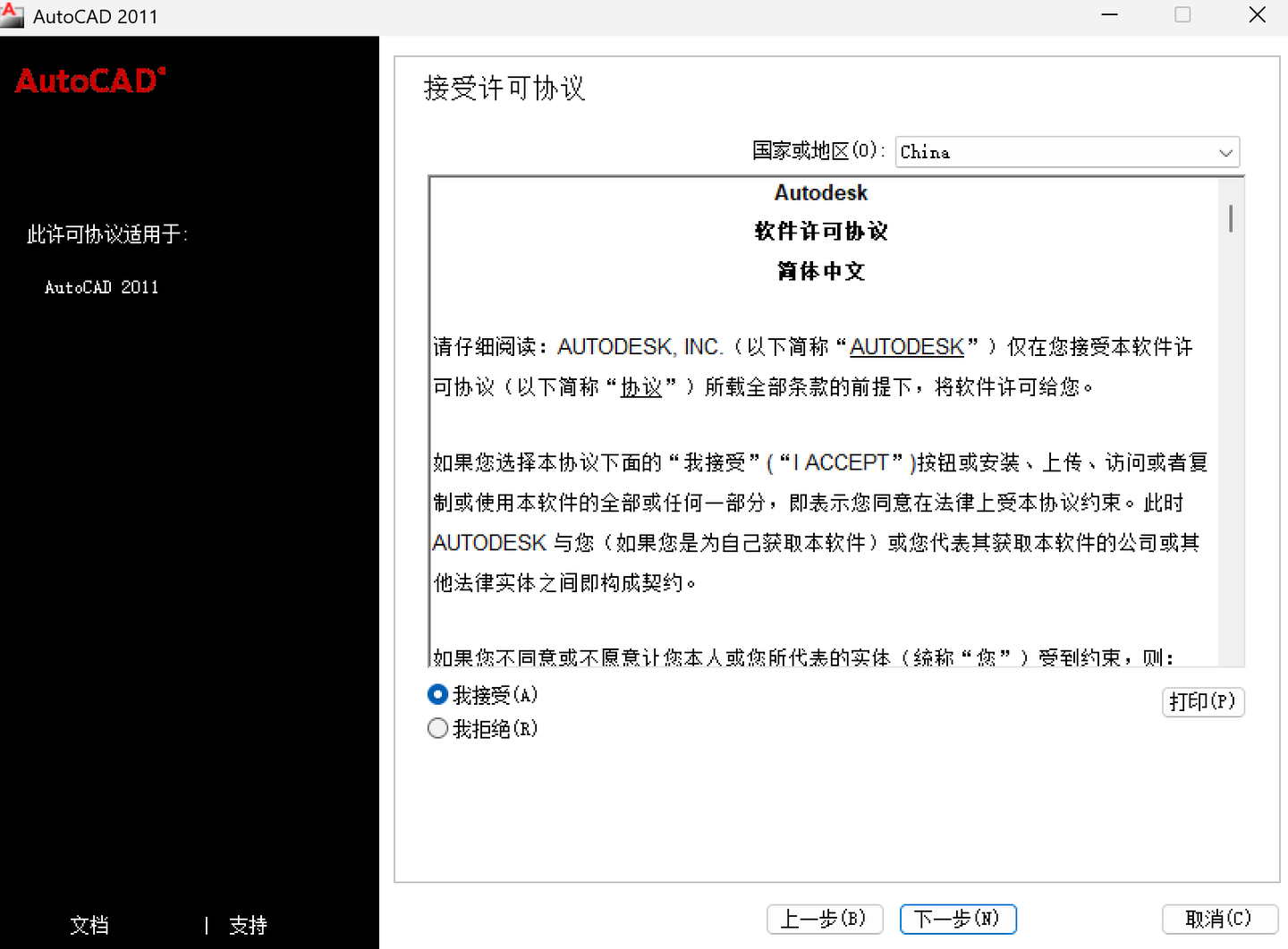Click the "AutoCAD 2011" label in the sidebar

[101, 286]
